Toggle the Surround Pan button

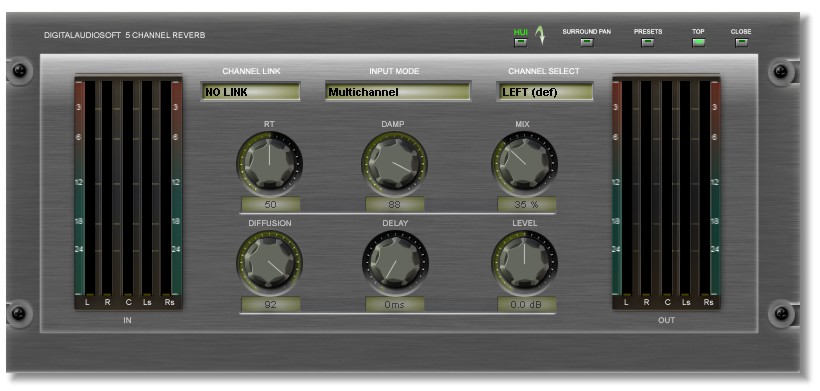pos(587,42)
